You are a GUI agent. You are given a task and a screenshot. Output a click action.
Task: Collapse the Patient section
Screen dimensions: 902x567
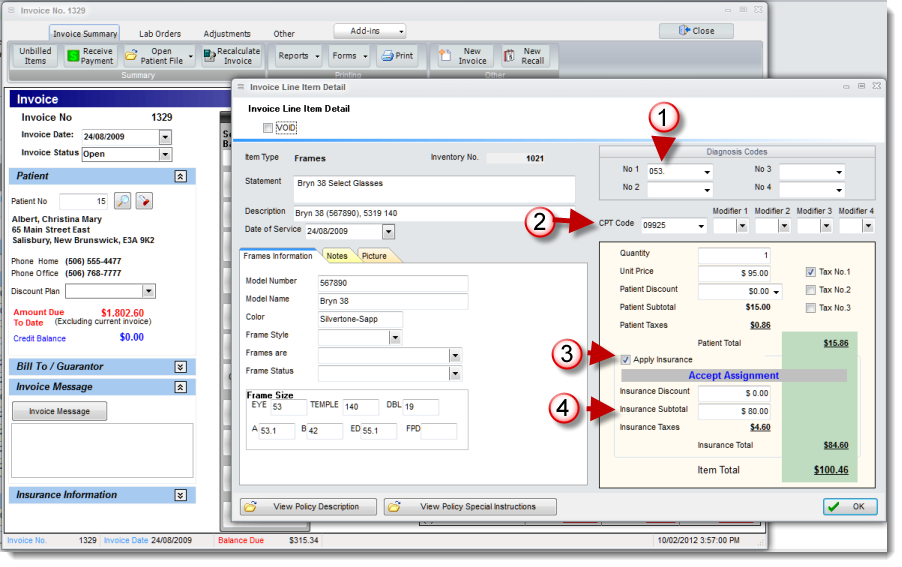point(181,177)
